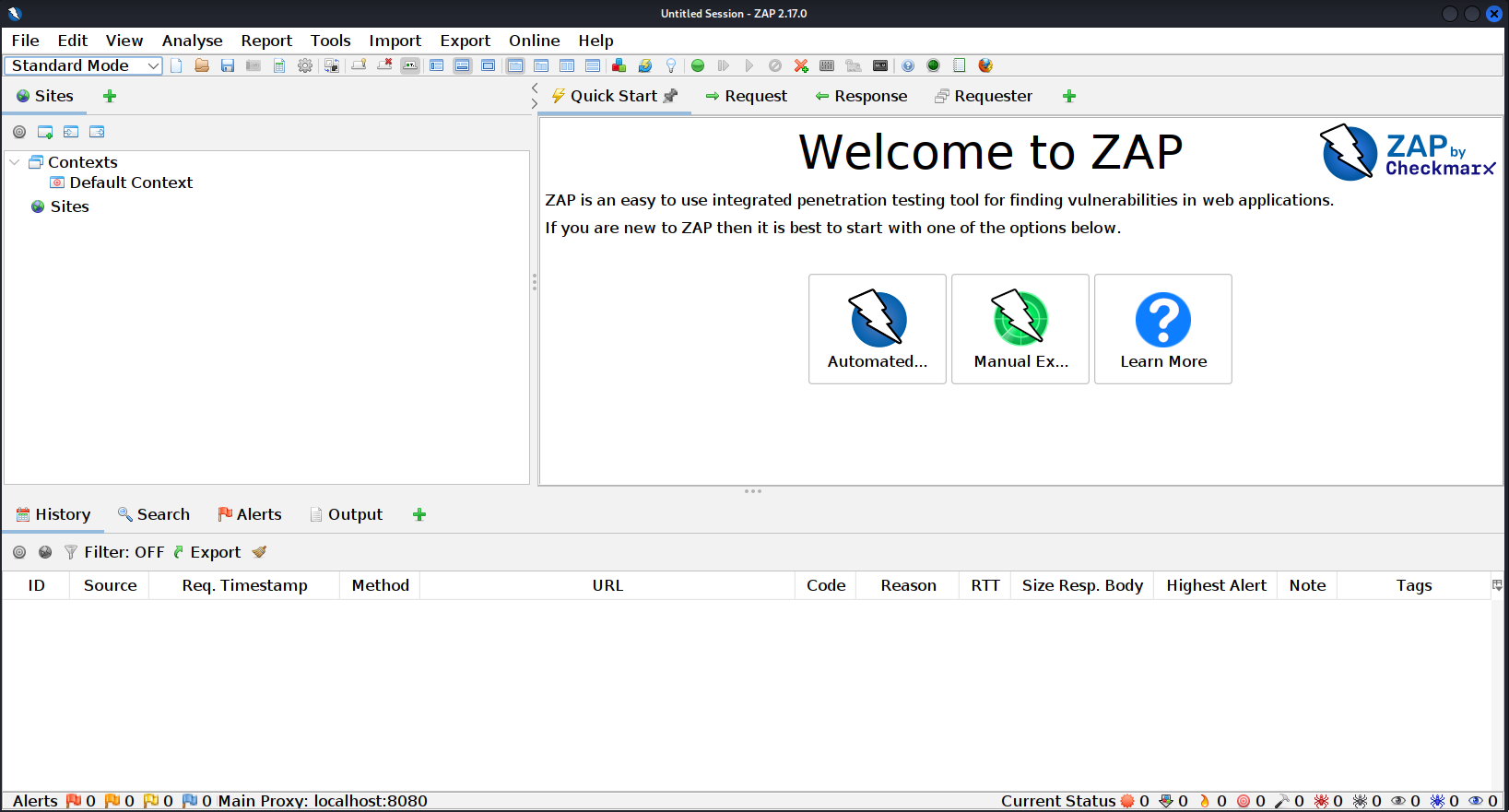The width and height of the screenshot is (1509, 812).
Task: Switch to the Output tab
Action: (346, 514)
